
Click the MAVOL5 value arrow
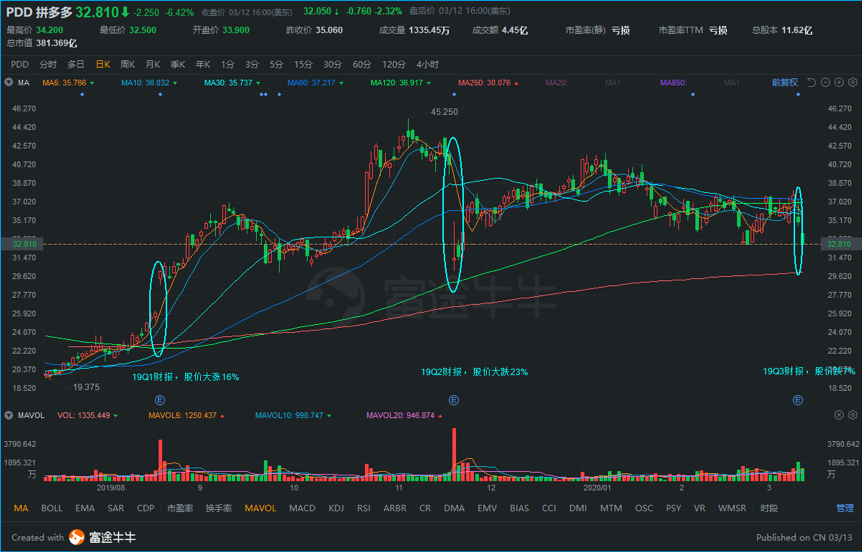[x=223, y=416]
